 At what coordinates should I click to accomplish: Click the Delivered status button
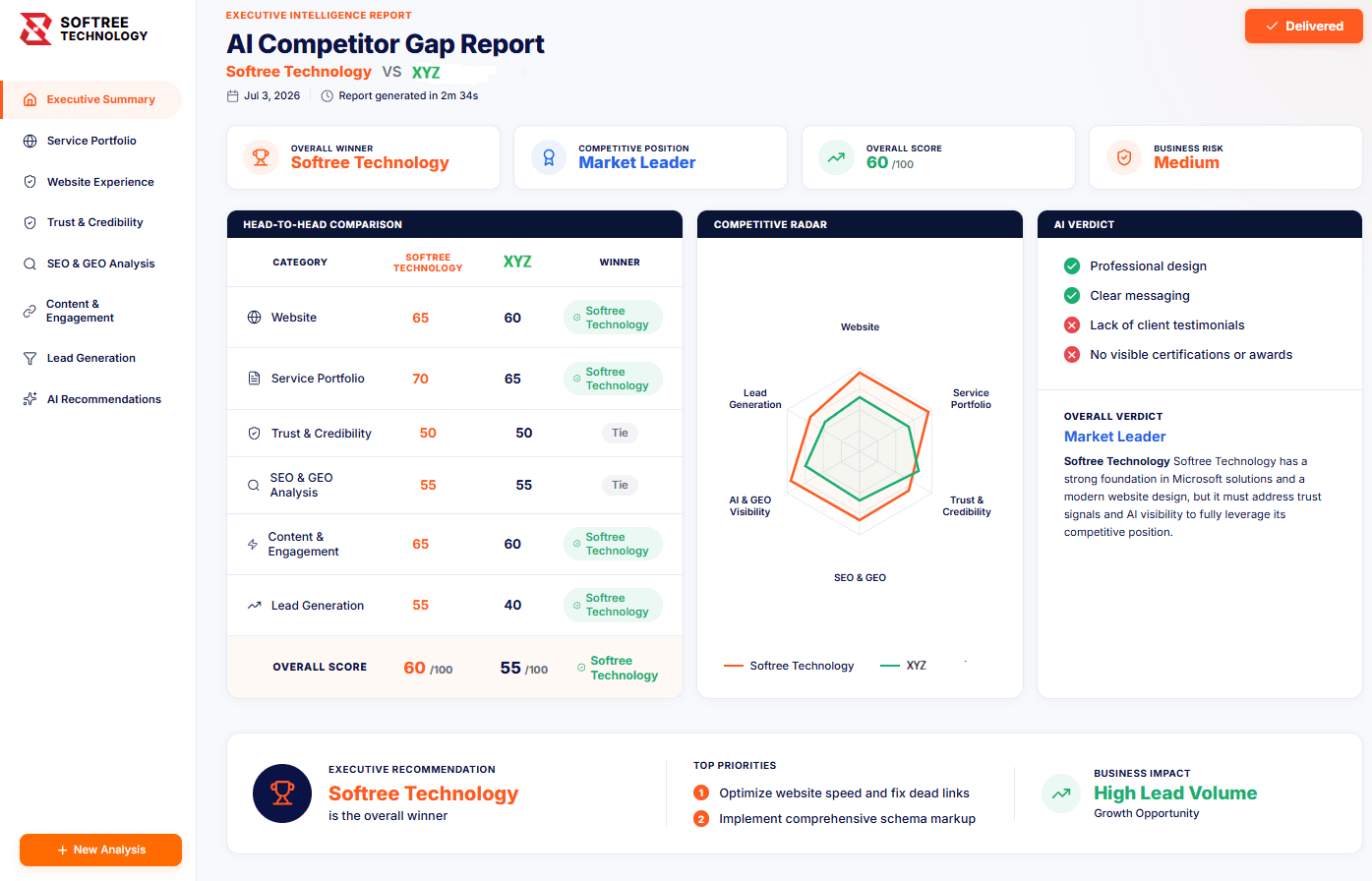(1304, 27)
